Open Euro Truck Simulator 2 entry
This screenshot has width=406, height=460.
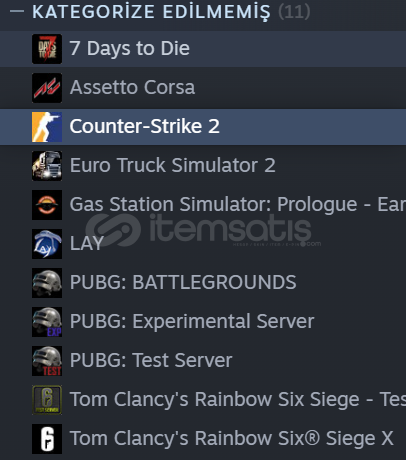(203, 166)
